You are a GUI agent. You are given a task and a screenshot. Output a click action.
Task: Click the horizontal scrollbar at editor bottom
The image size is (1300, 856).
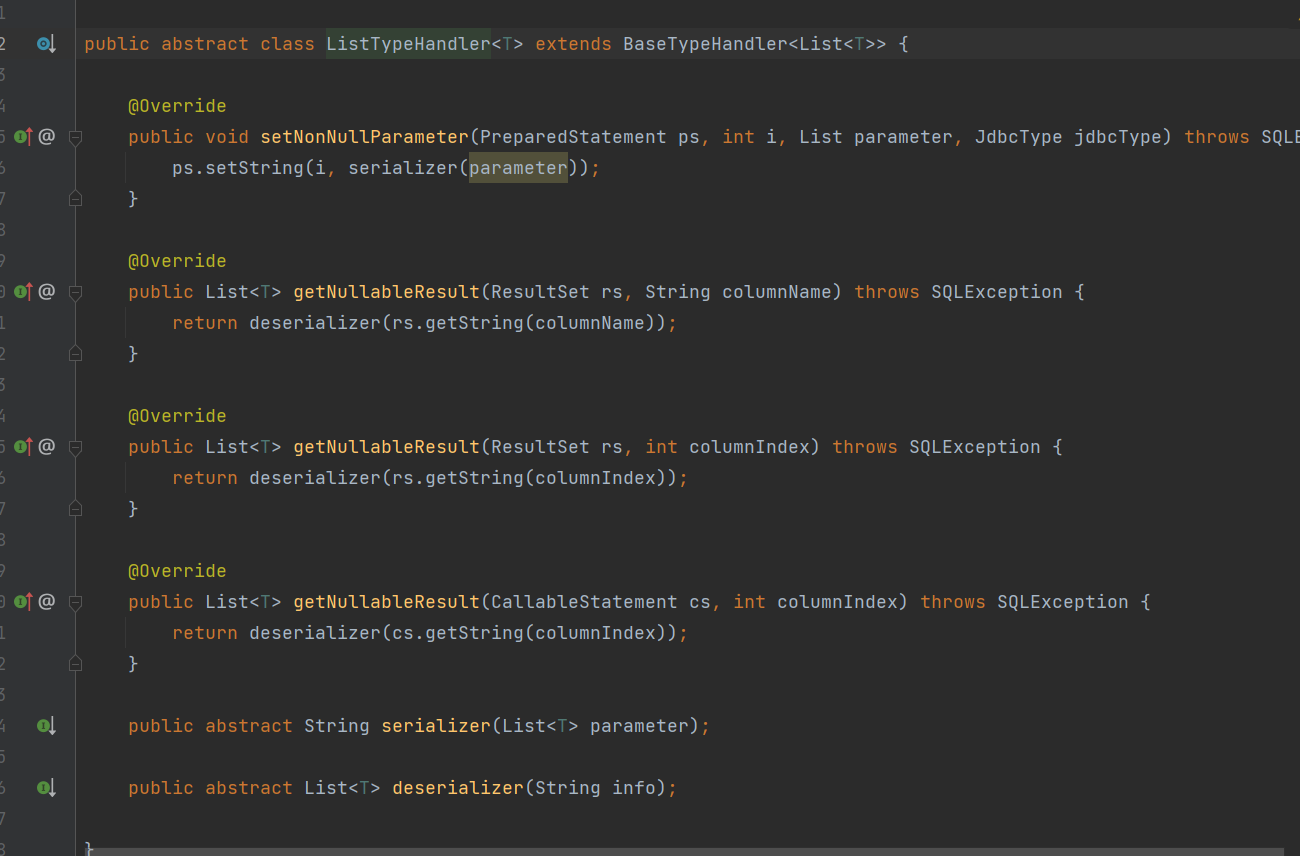(x=690, y=852)
